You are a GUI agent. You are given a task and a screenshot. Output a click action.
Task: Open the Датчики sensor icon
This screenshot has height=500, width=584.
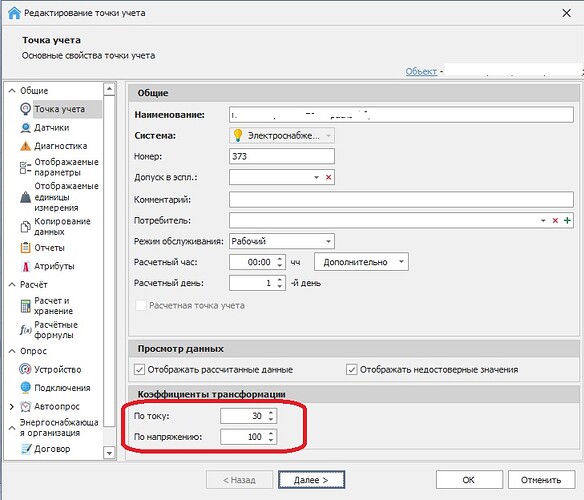25,128
